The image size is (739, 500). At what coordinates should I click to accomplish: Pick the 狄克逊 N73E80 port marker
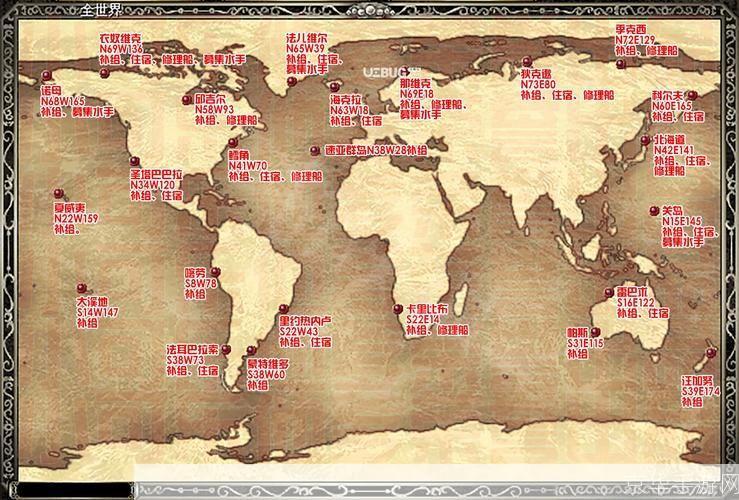pyautogui.click(x=527, y=61)
